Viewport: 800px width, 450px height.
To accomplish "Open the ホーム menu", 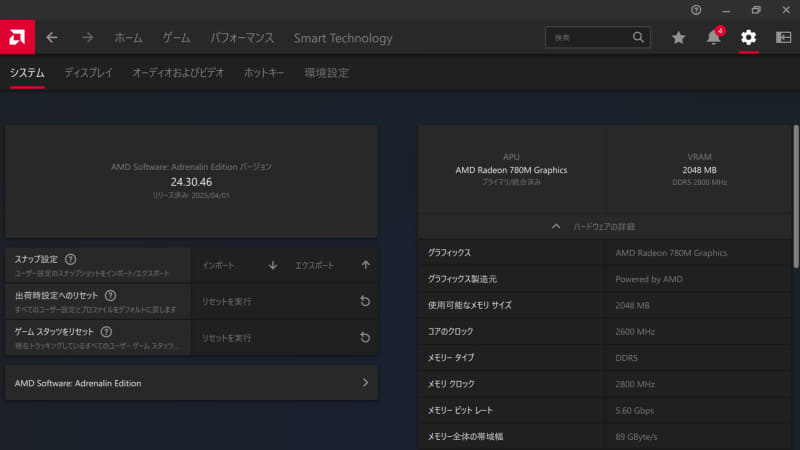I will [128, 38].
